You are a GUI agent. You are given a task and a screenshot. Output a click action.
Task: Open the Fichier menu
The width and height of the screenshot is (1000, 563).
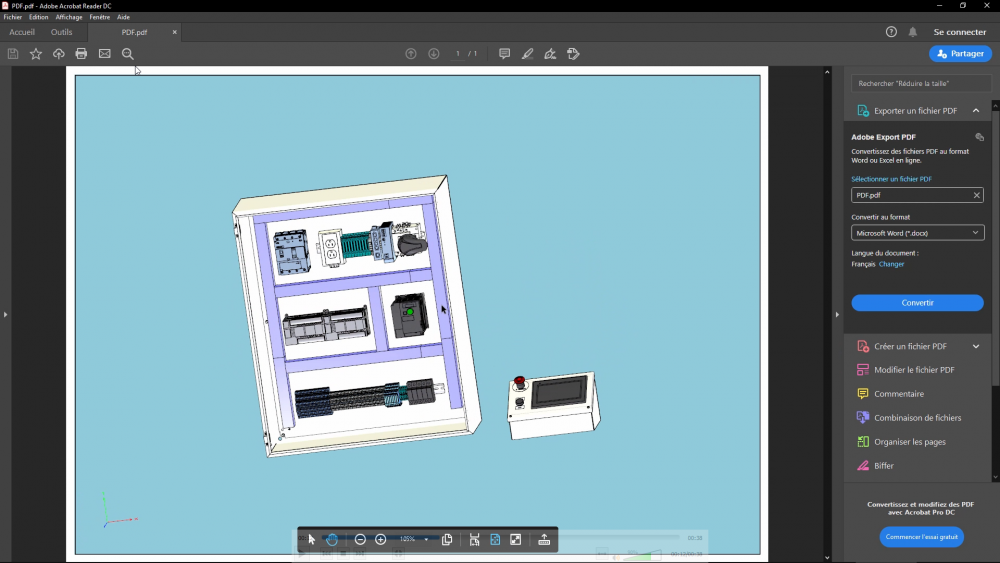tap(13, 17)
